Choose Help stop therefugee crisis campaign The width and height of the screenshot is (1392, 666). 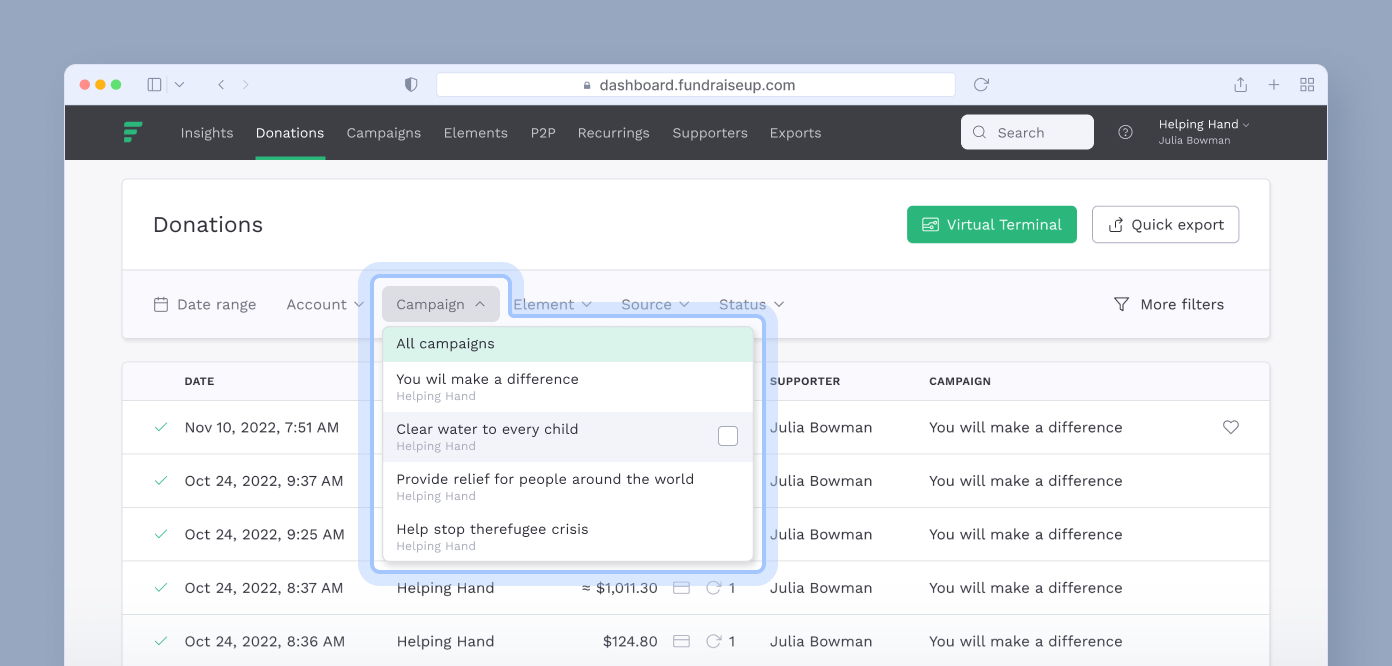[x=568, y=537]
